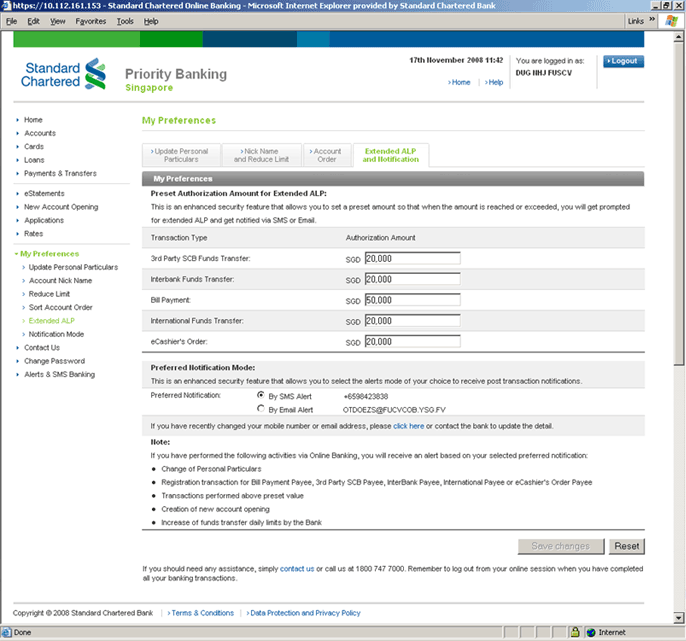Open Loans in the sidebar

pyautogui.click(x=34, y=160)
